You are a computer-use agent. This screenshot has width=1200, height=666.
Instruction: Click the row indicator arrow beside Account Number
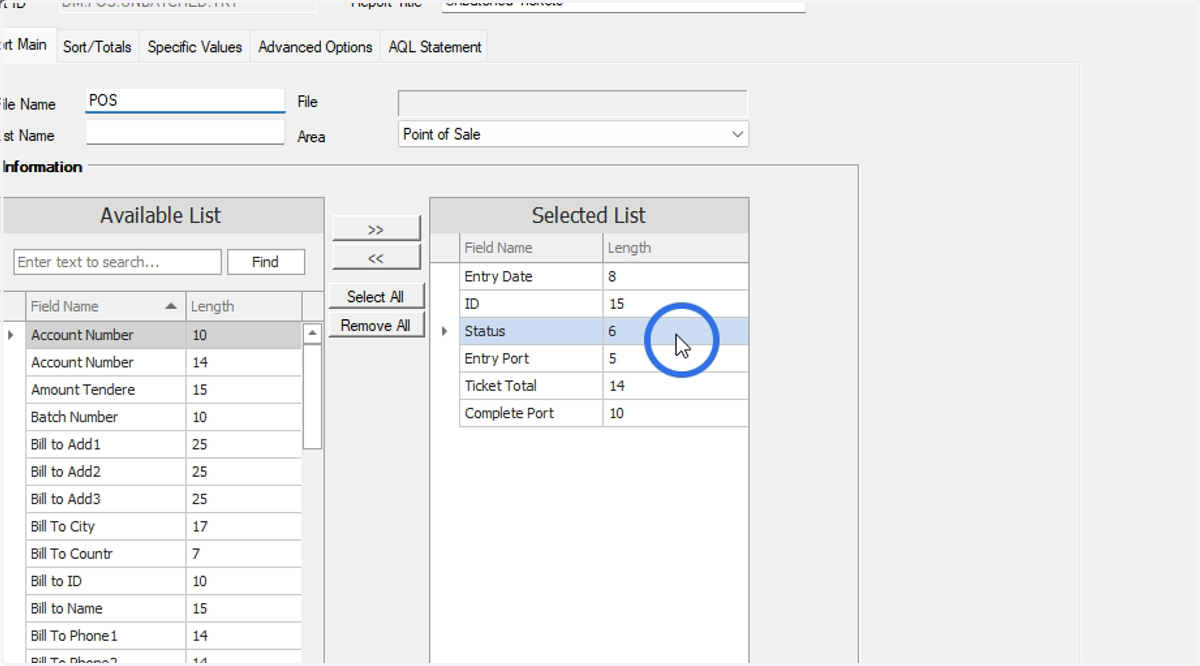pyautogui.click(x=12, y=335)
